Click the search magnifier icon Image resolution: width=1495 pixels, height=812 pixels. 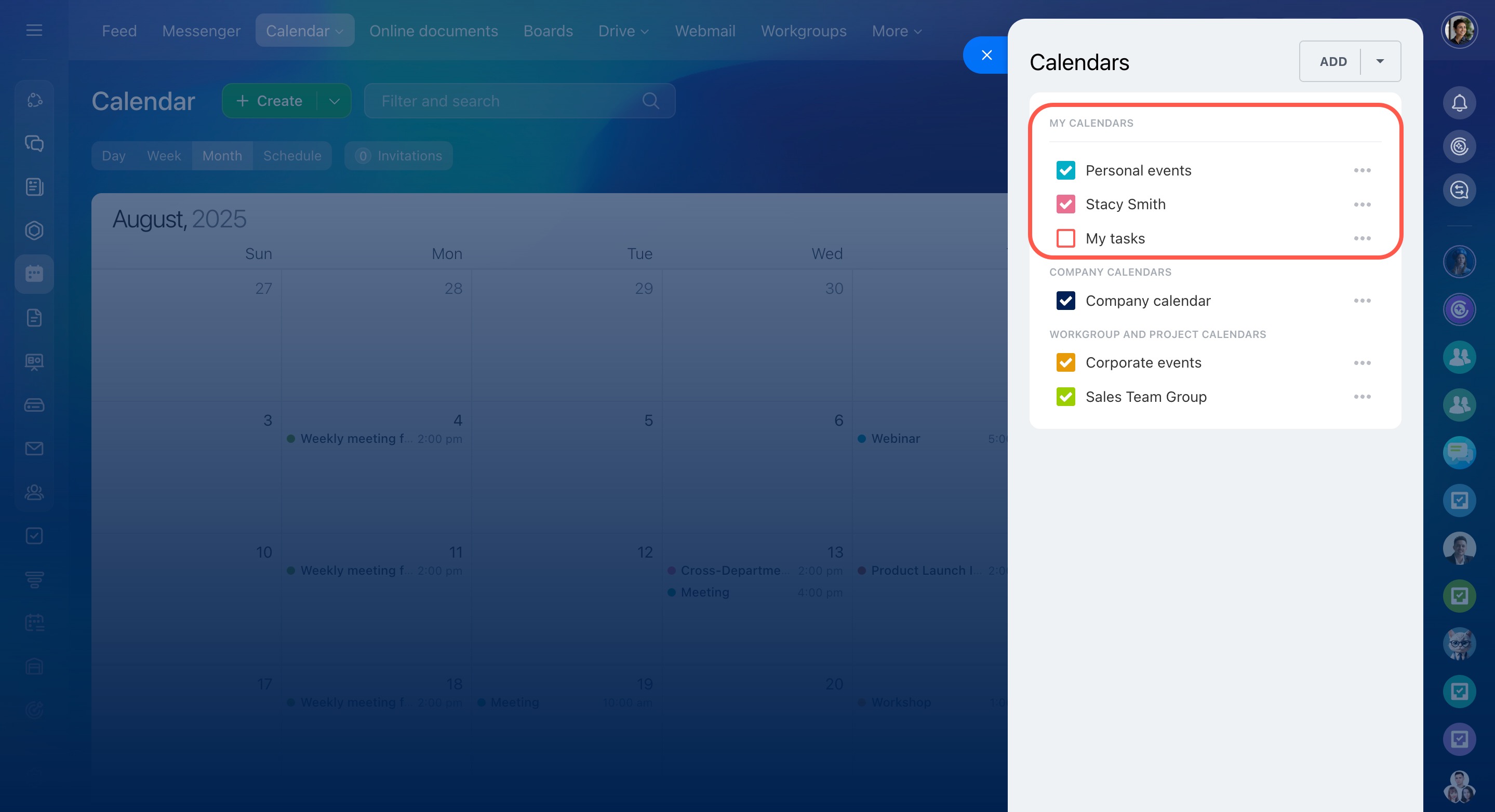(650, 101)
